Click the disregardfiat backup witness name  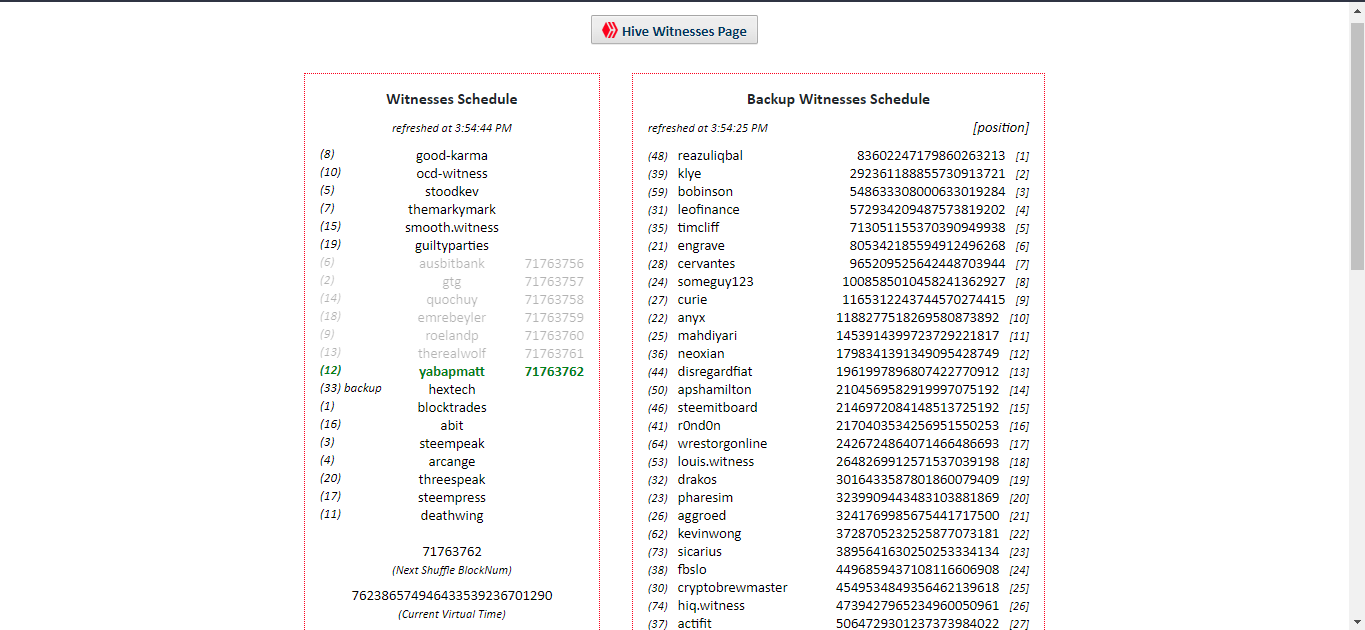715,371
